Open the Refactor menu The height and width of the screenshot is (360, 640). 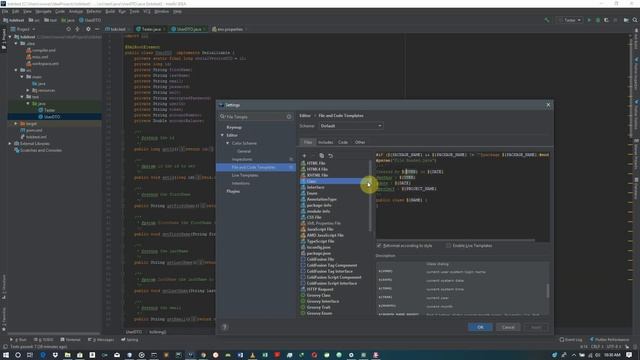click(93, 11)
